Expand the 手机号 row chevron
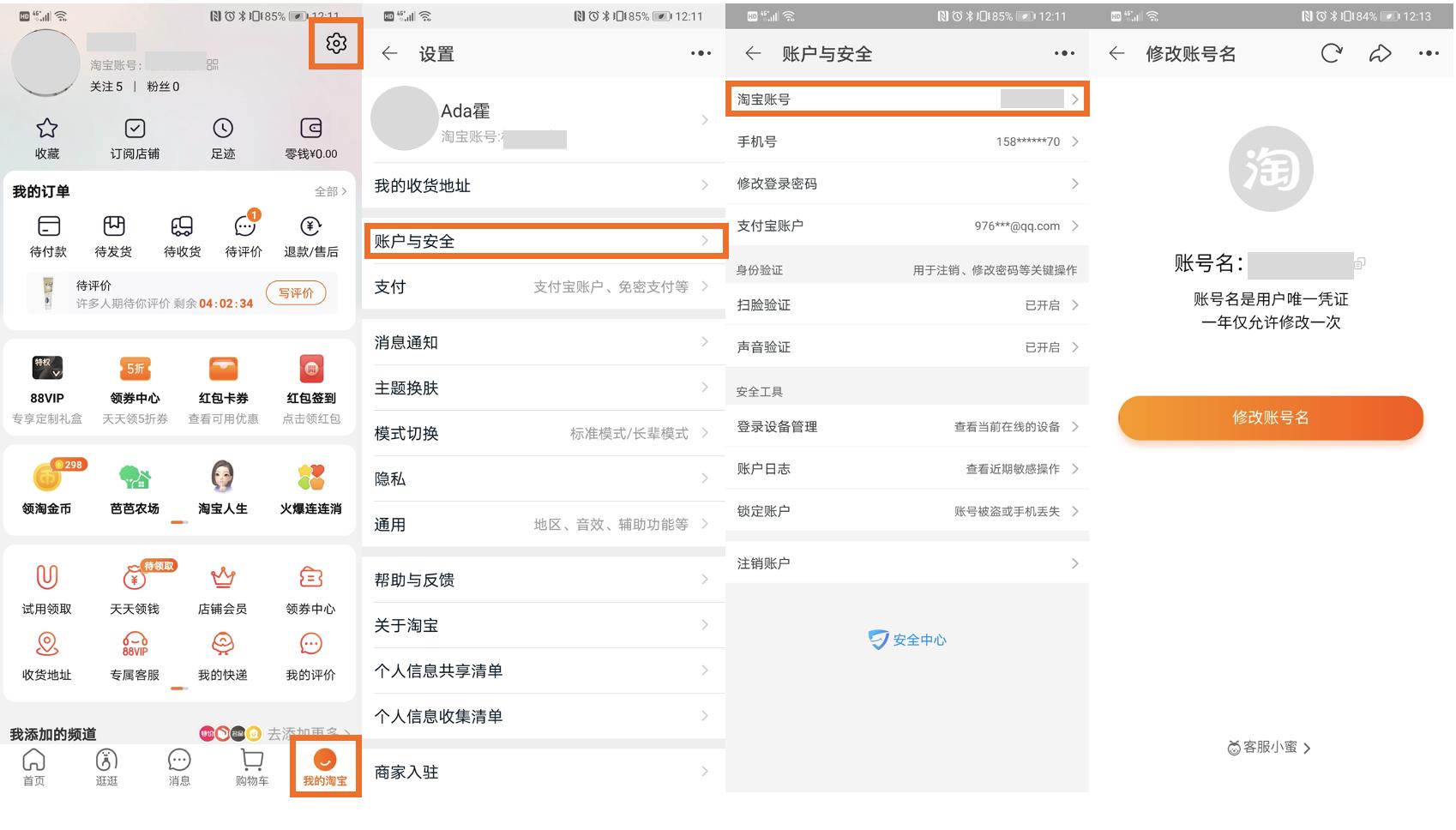Image resolution: width=1456 pixels, height=830 pixels. pos(1078,141)
